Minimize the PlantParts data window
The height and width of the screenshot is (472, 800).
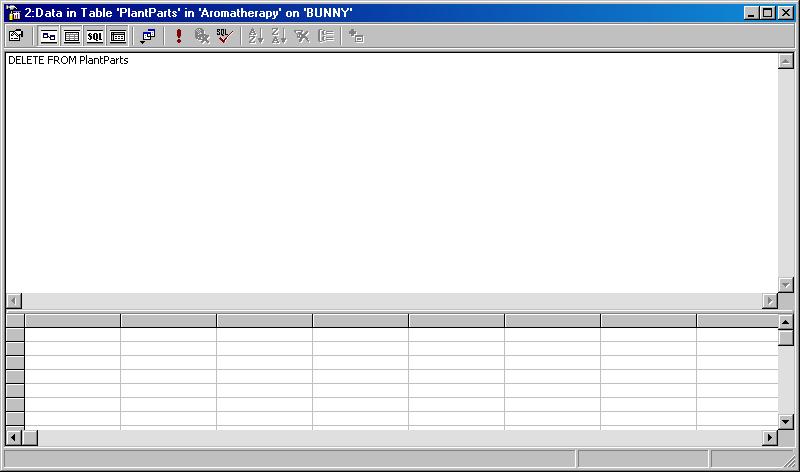pos(751,13)
